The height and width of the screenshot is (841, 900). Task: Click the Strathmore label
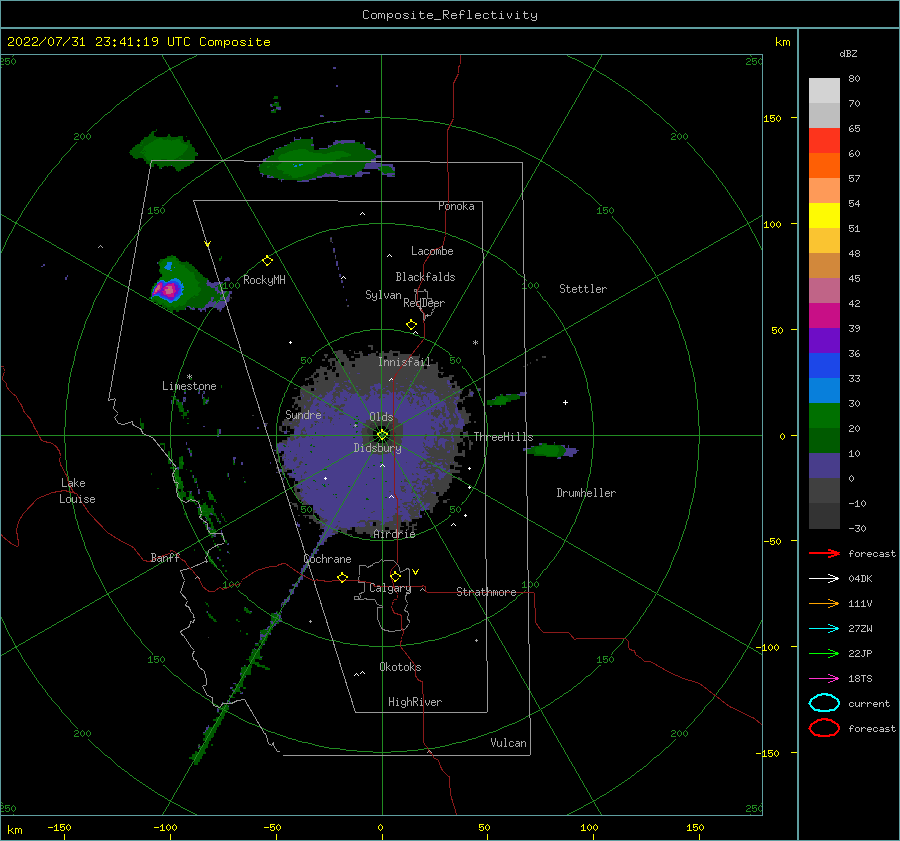tap(486, 592)
